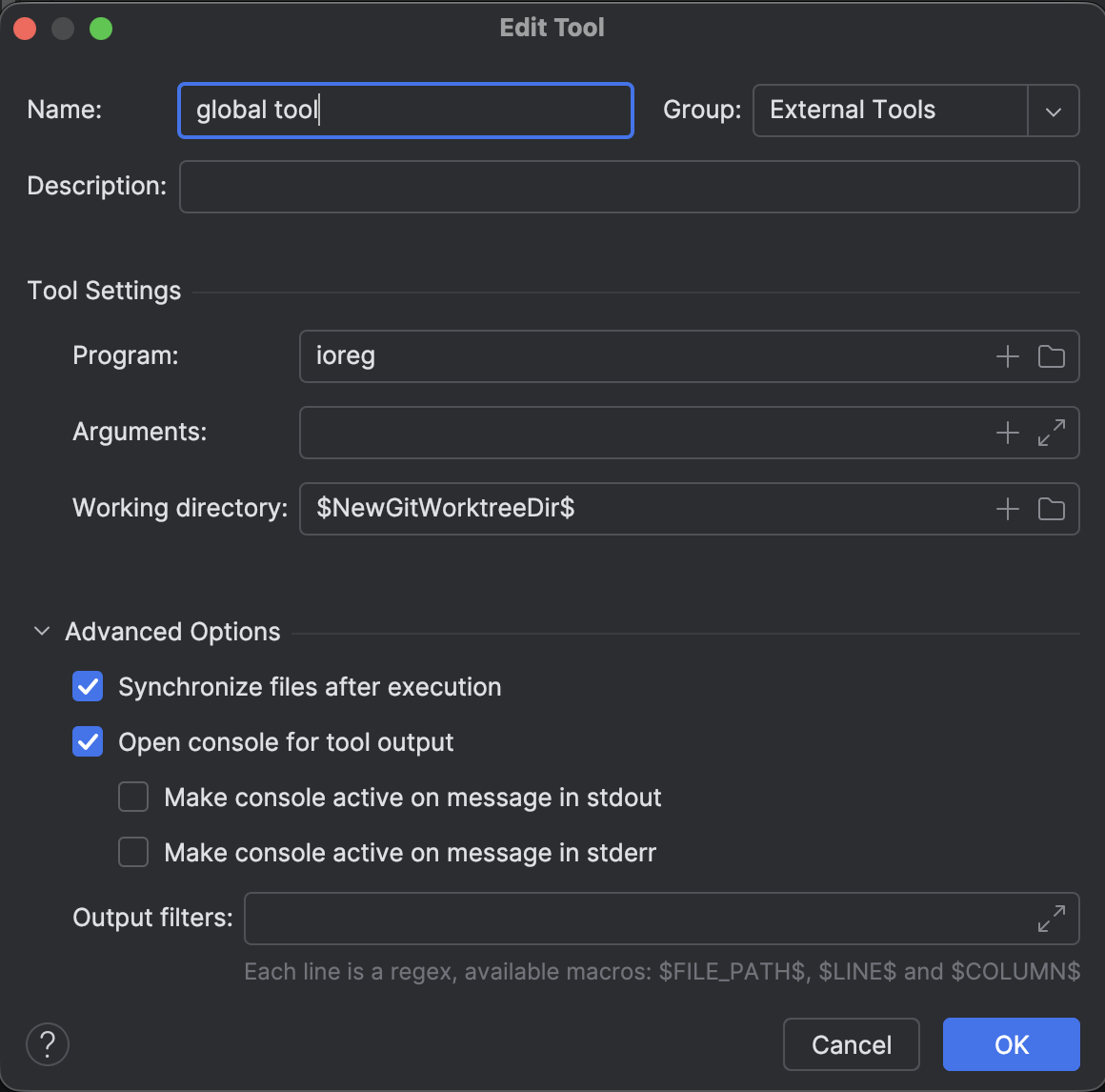Enable Make console active on stdout message
The image size is (1105, 1092).
pos(133,797)
